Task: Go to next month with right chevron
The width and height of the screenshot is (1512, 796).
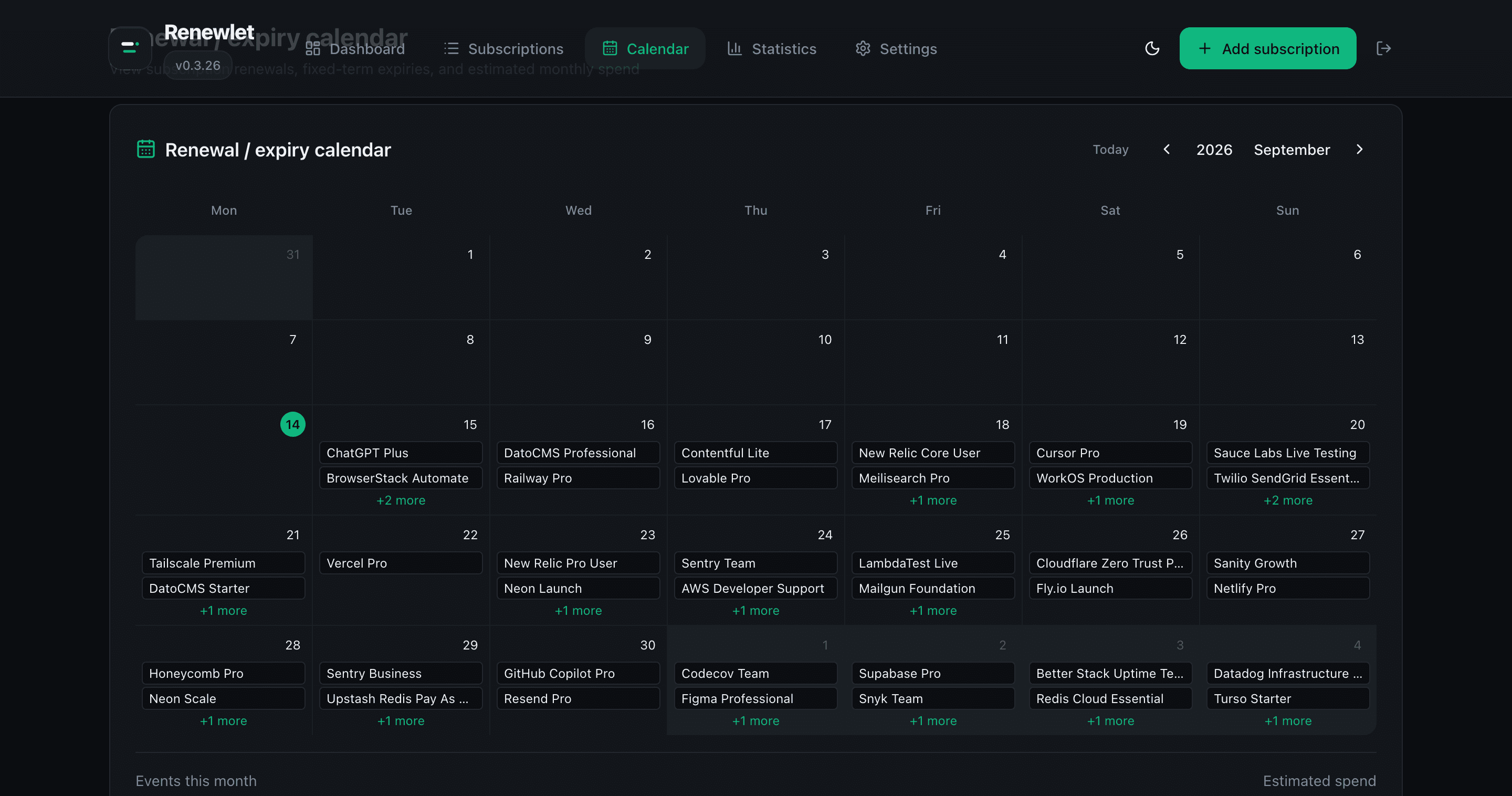Action: coord(1359,149)
